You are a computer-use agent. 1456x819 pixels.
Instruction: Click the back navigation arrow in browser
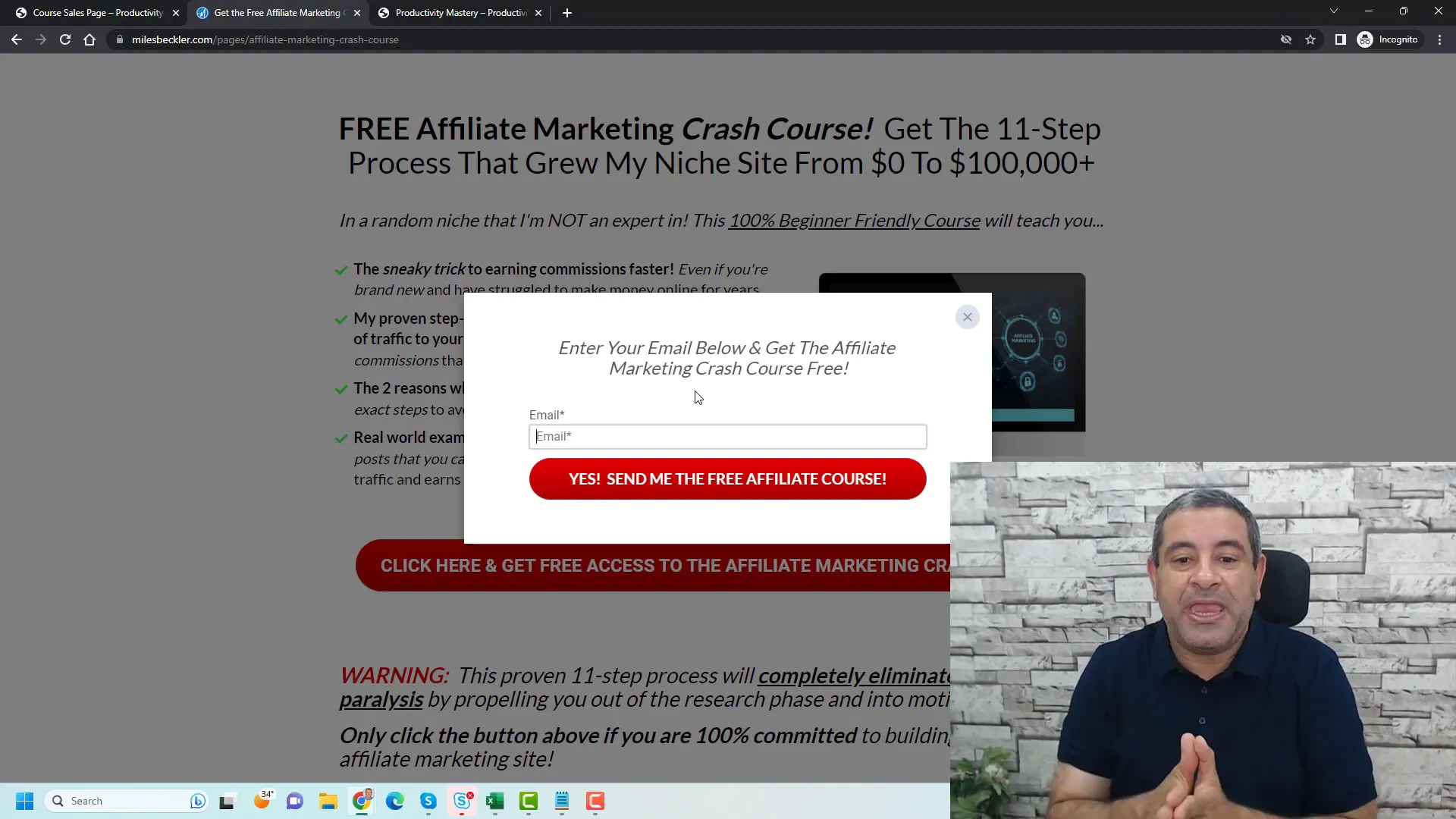pos(18,39)
